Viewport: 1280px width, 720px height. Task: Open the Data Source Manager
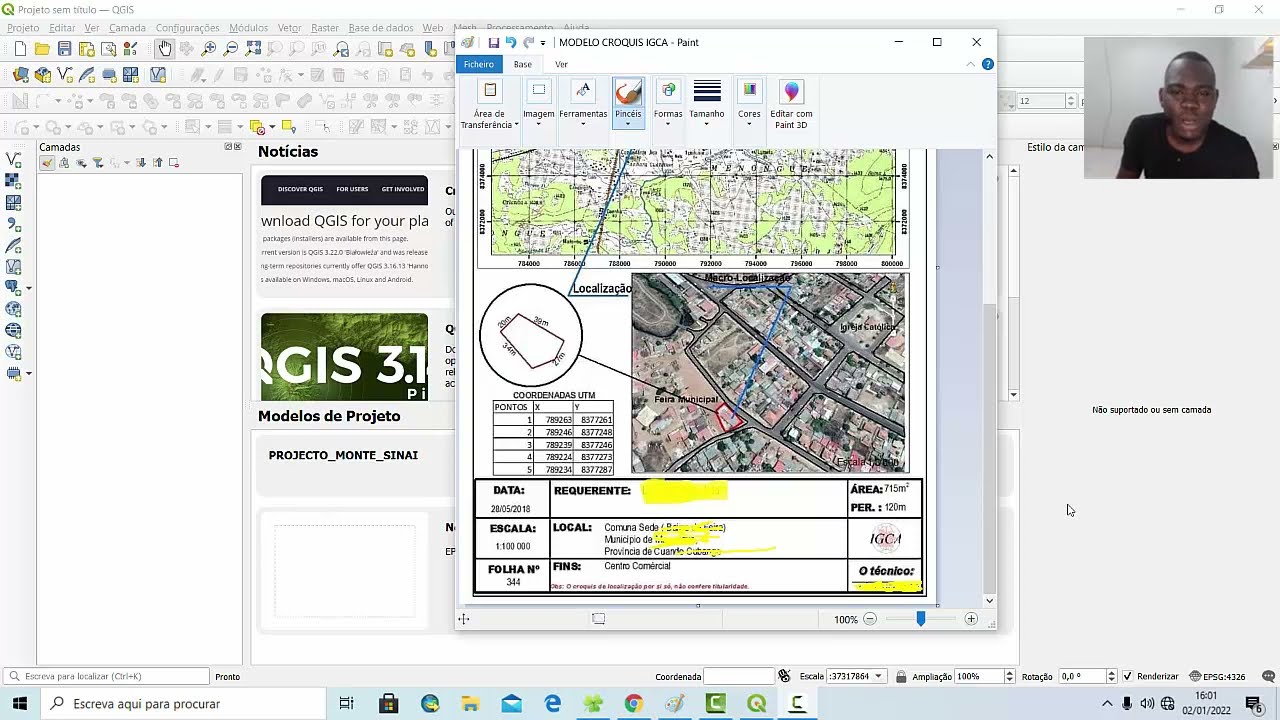point(20,75)
